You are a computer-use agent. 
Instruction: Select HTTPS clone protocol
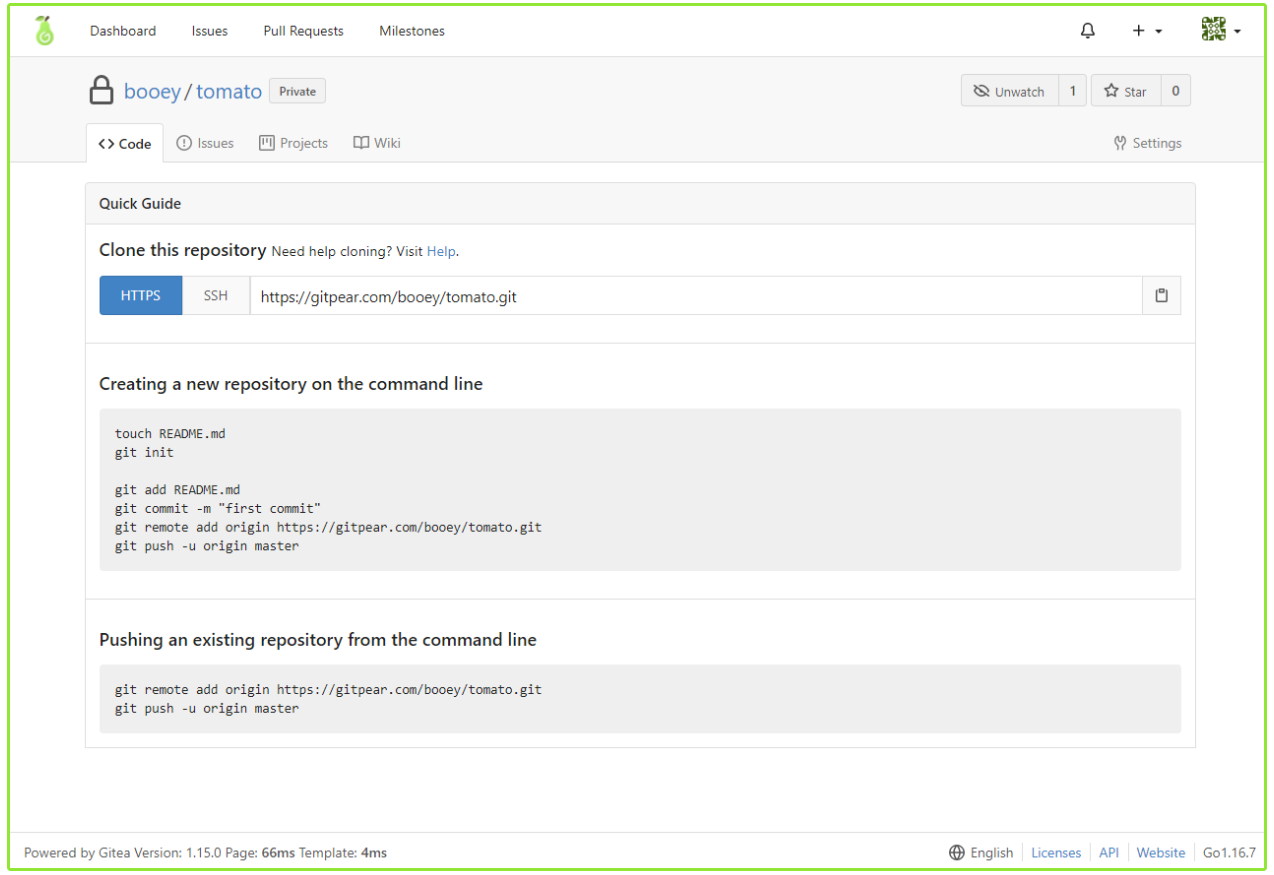(x=141, y=296)
